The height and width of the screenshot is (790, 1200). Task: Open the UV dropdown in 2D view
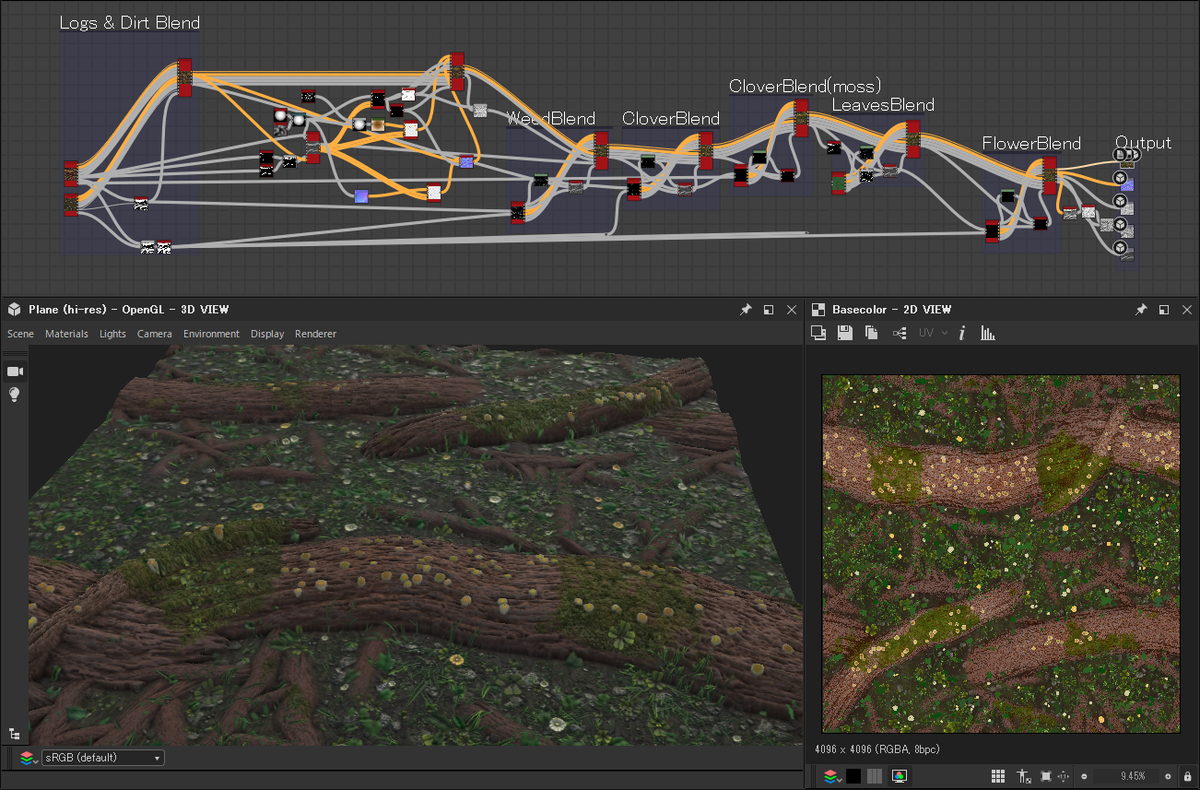(x=932, y=333)
